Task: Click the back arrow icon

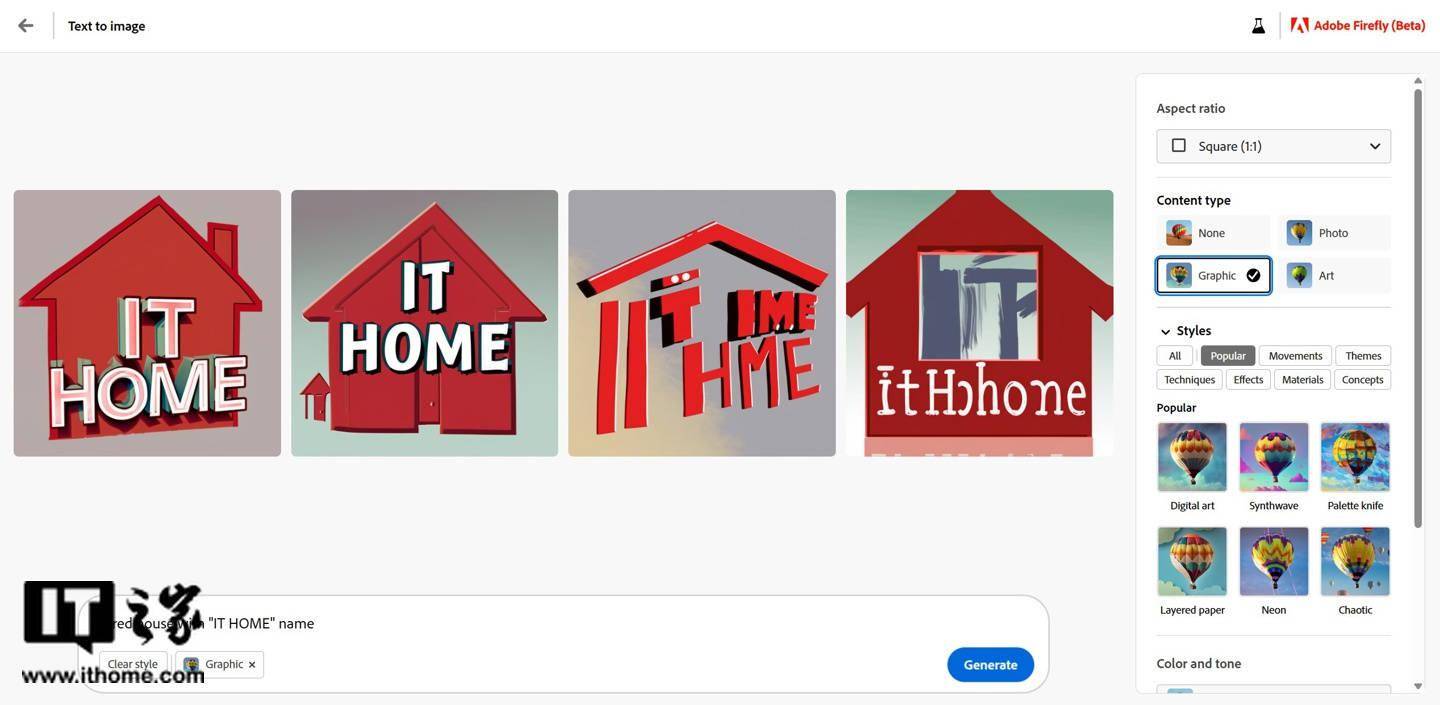Action: [26, 26]
